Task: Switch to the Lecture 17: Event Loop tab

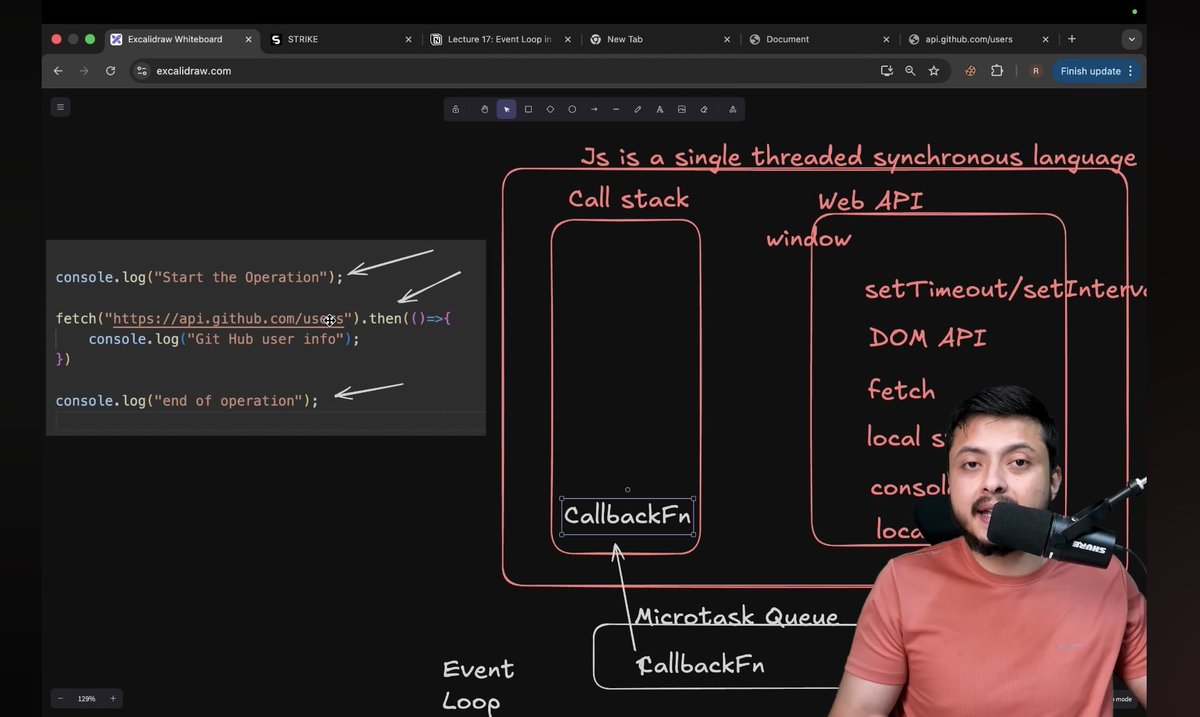Action: pos(490,39)
